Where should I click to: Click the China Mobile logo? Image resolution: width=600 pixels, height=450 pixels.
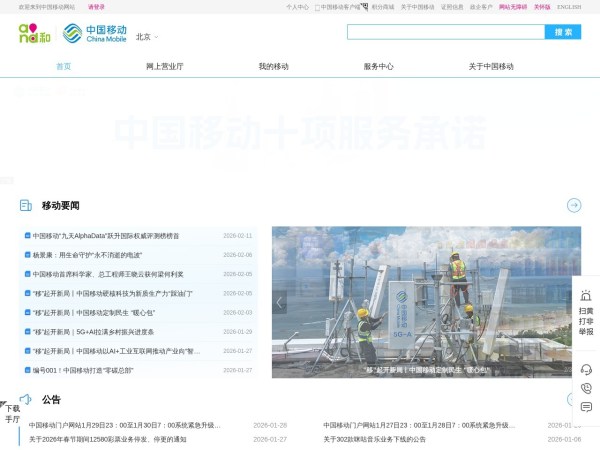94,34
